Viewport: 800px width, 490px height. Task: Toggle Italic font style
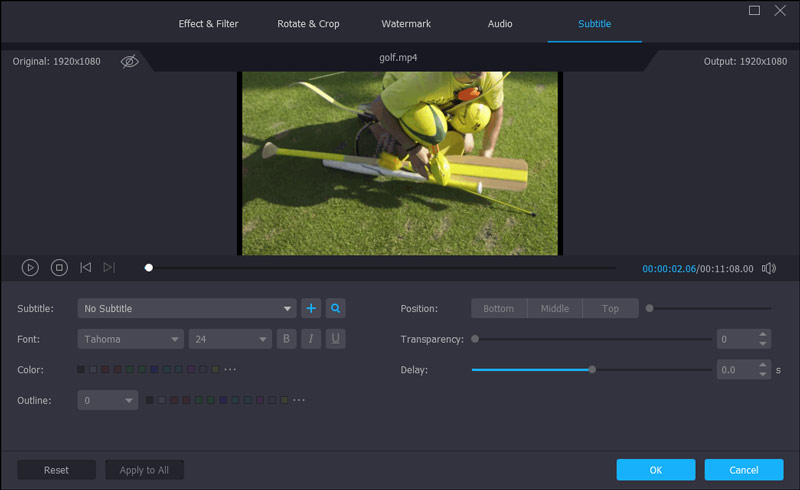(312, 339)
